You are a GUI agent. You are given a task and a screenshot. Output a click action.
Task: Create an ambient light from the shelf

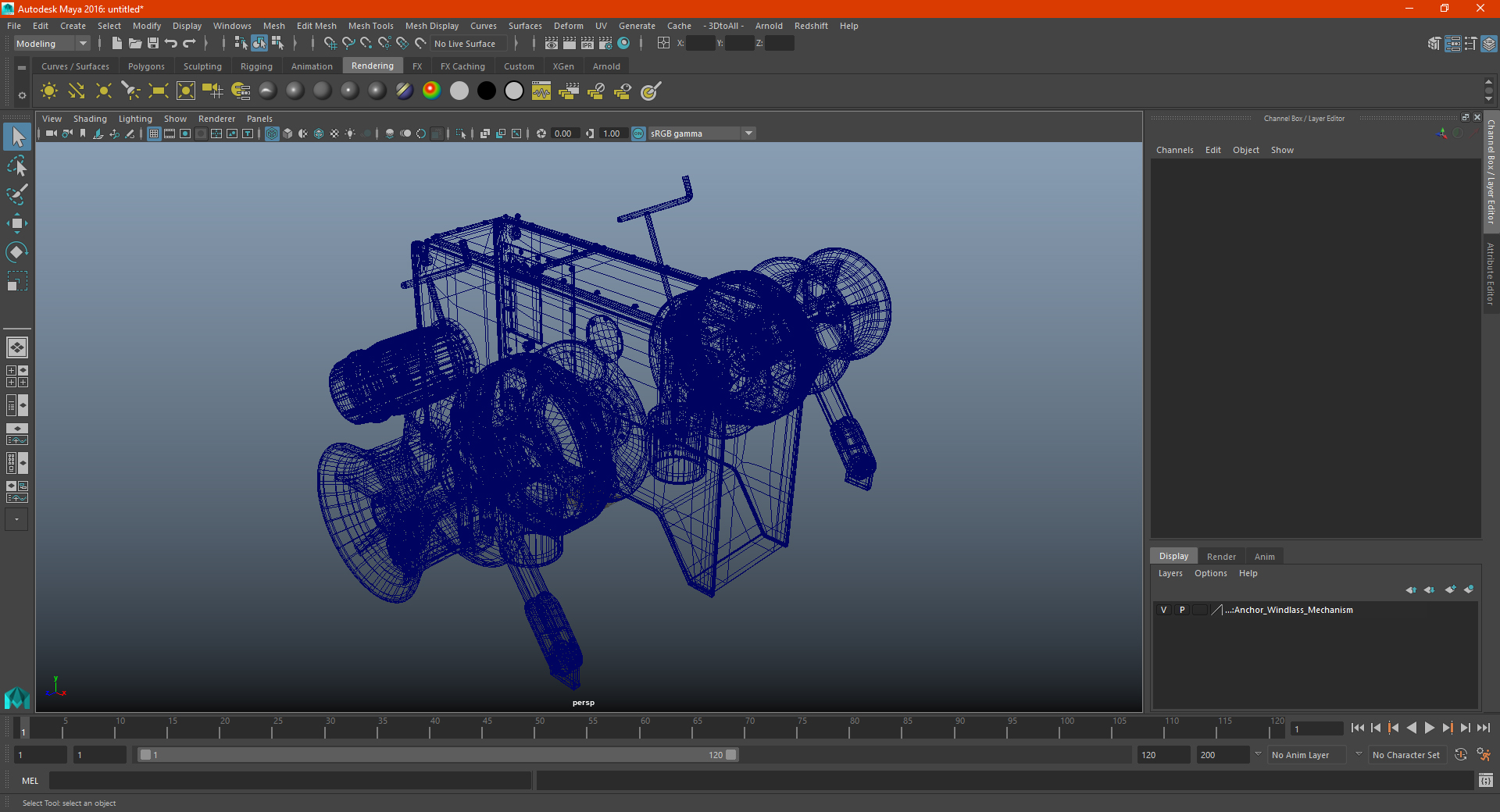[x=49, y=91]
